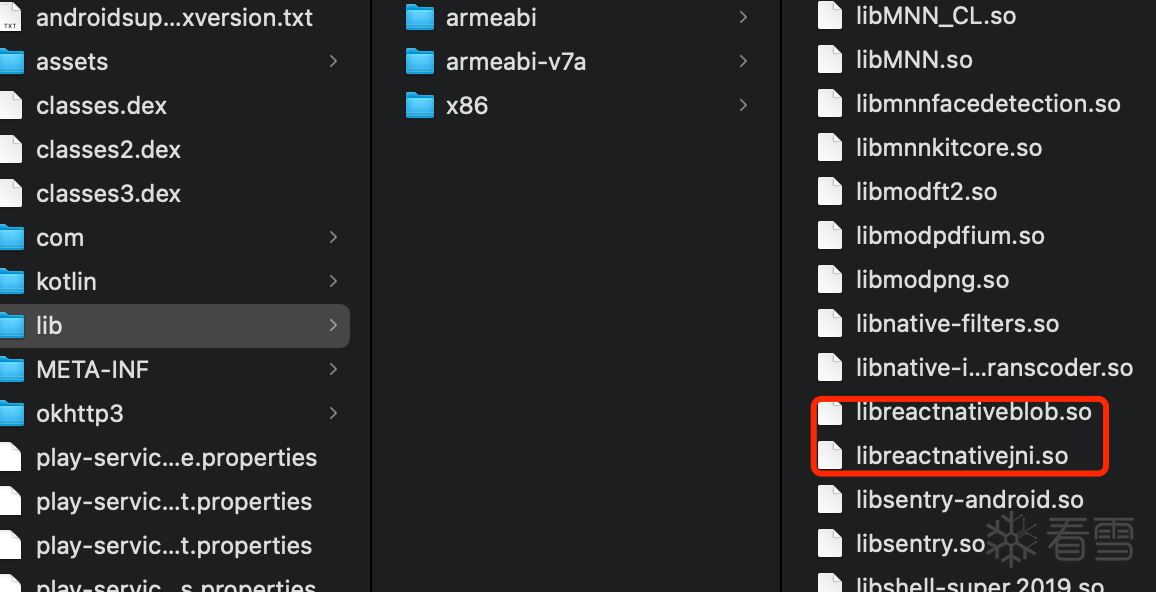Select libreactnativejni.so in the list
Image resolution: width=1156 pixels, height=592 pixels.
tap(961, 456)
